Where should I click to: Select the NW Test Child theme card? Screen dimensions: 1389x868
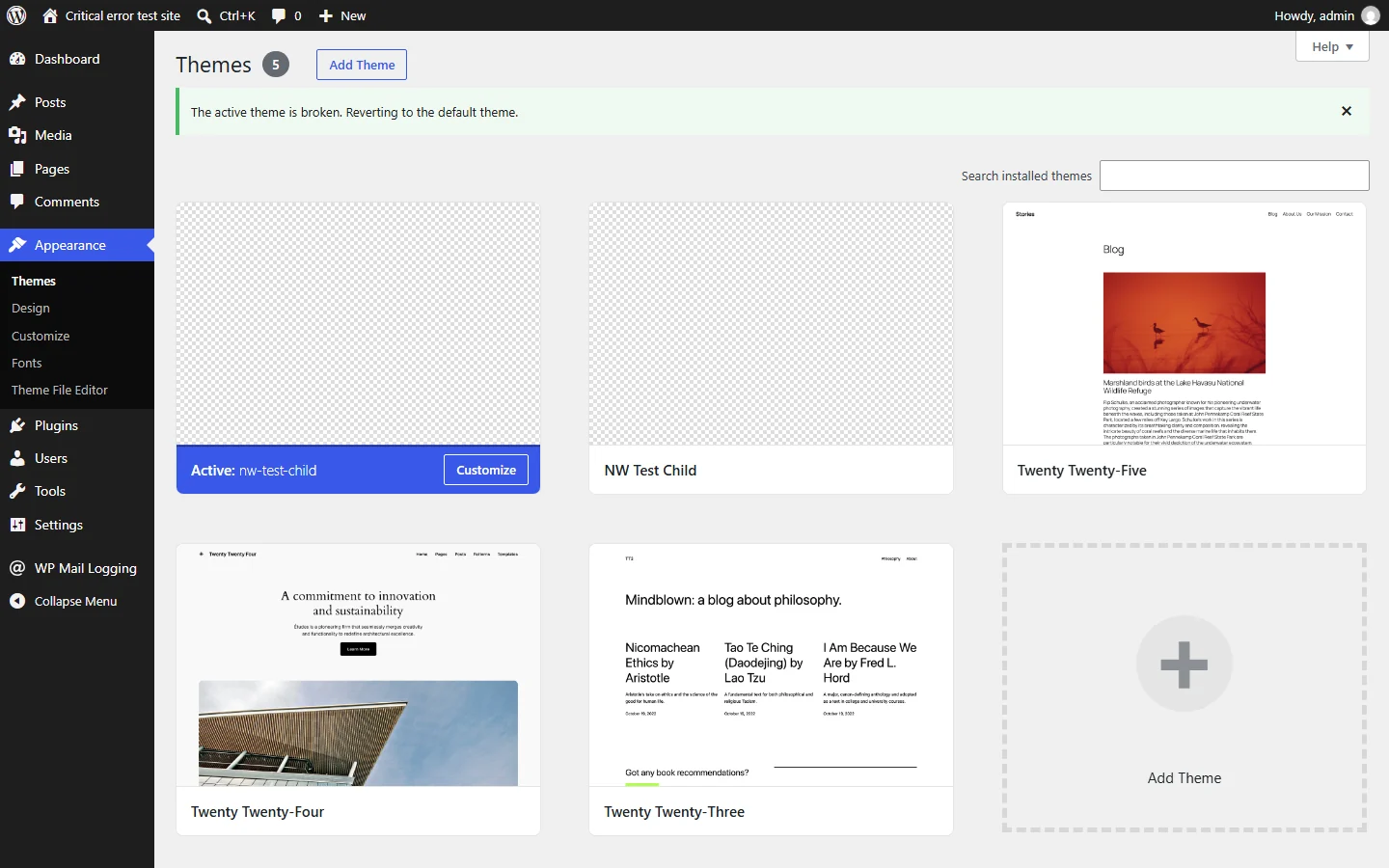pos(771,348)
